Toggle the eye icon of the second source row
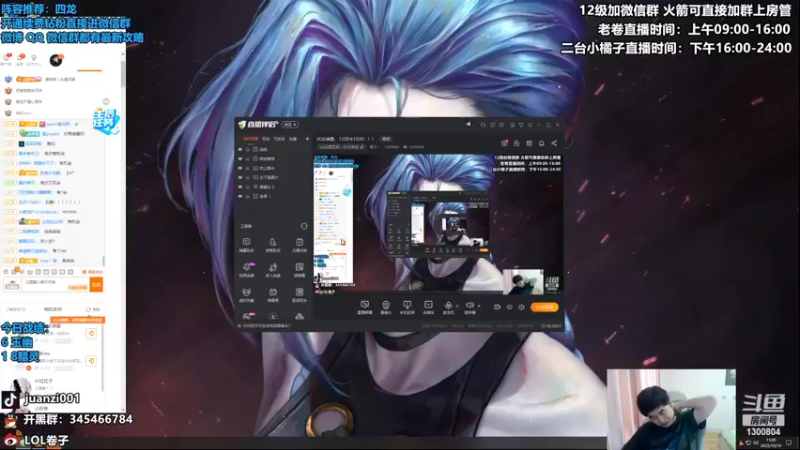 [x=240, y=159]
